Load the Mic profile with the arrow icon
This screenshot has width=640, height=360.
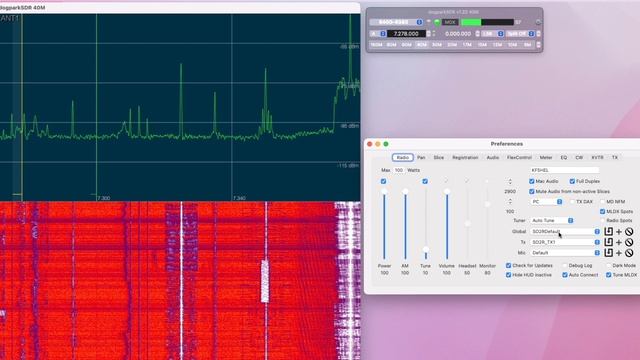coord(608,253)
